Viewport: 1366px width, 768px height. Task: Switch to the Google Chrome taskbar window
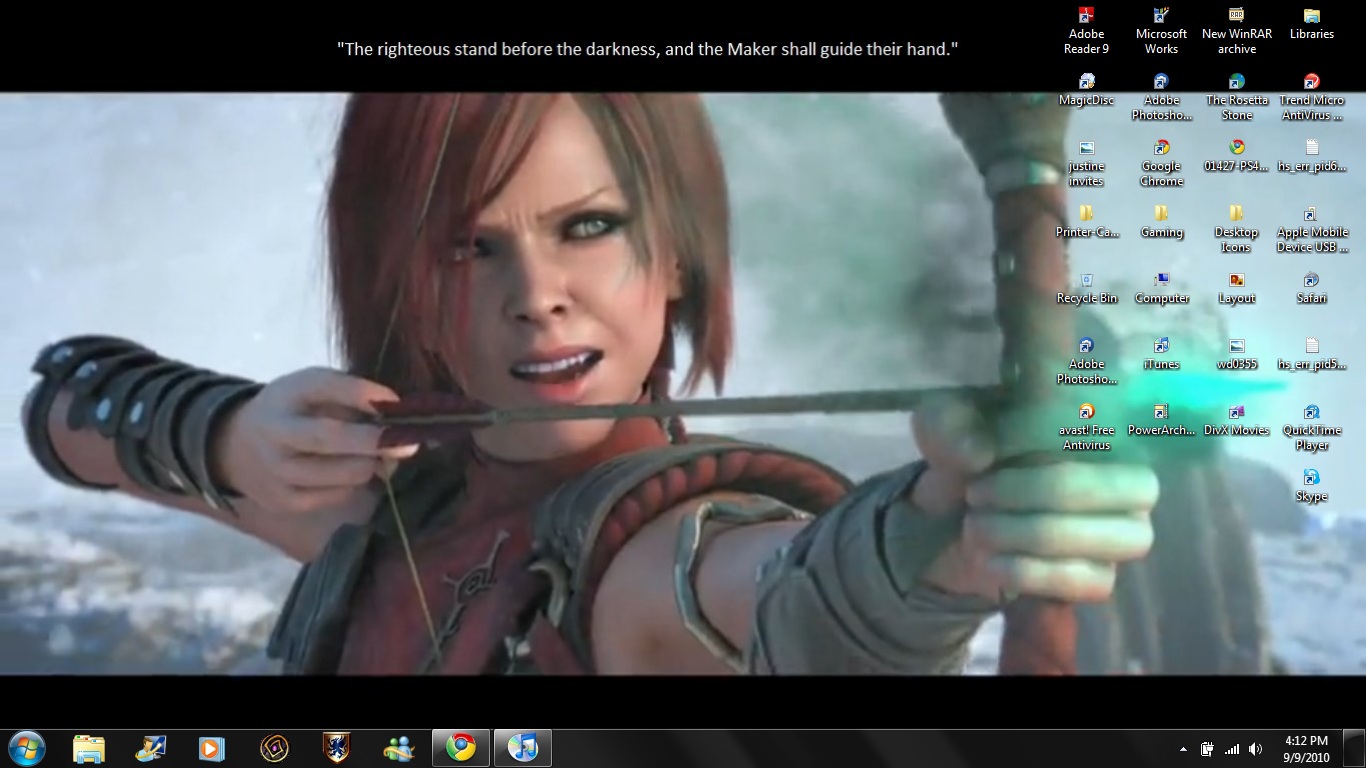(460, 748)
